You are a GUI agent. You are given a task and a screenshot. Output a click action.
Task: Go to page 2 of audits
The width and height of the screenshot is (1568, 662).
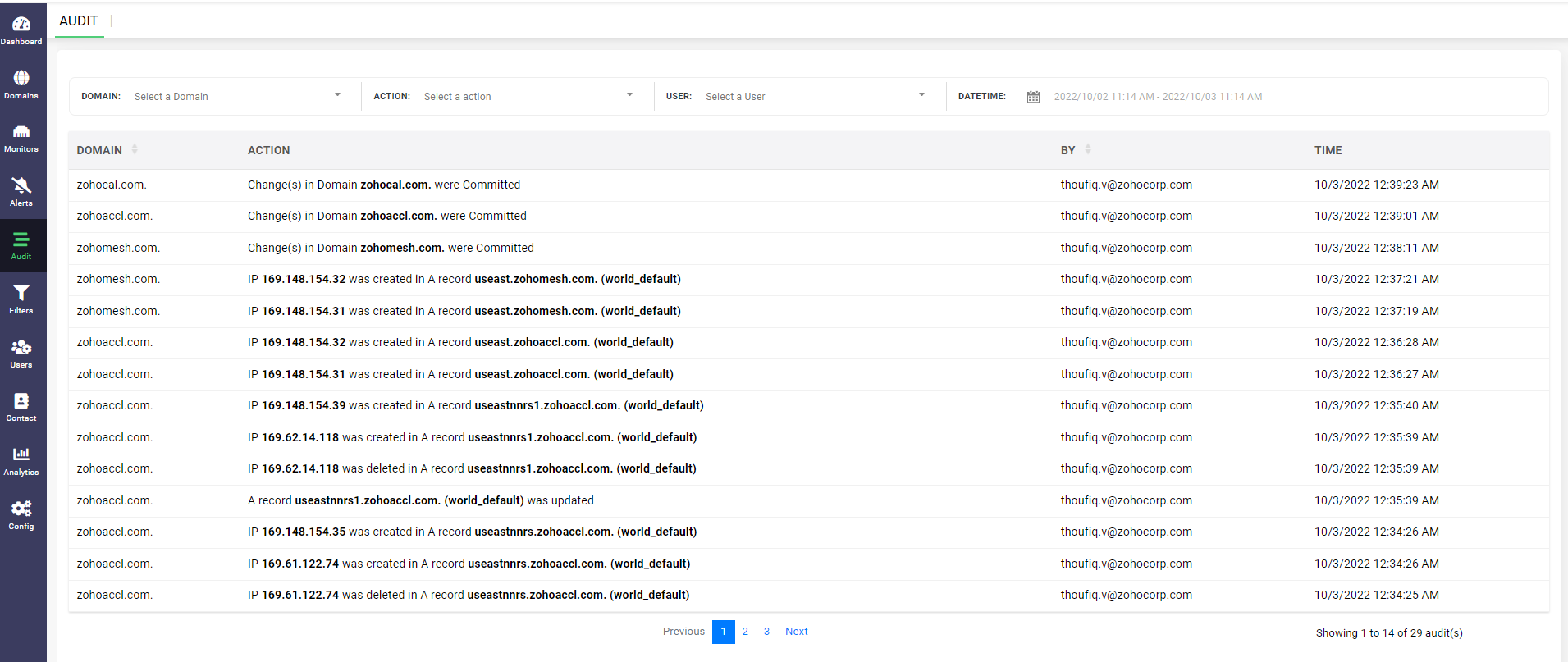pyautogui.click(x=745, y=632)
